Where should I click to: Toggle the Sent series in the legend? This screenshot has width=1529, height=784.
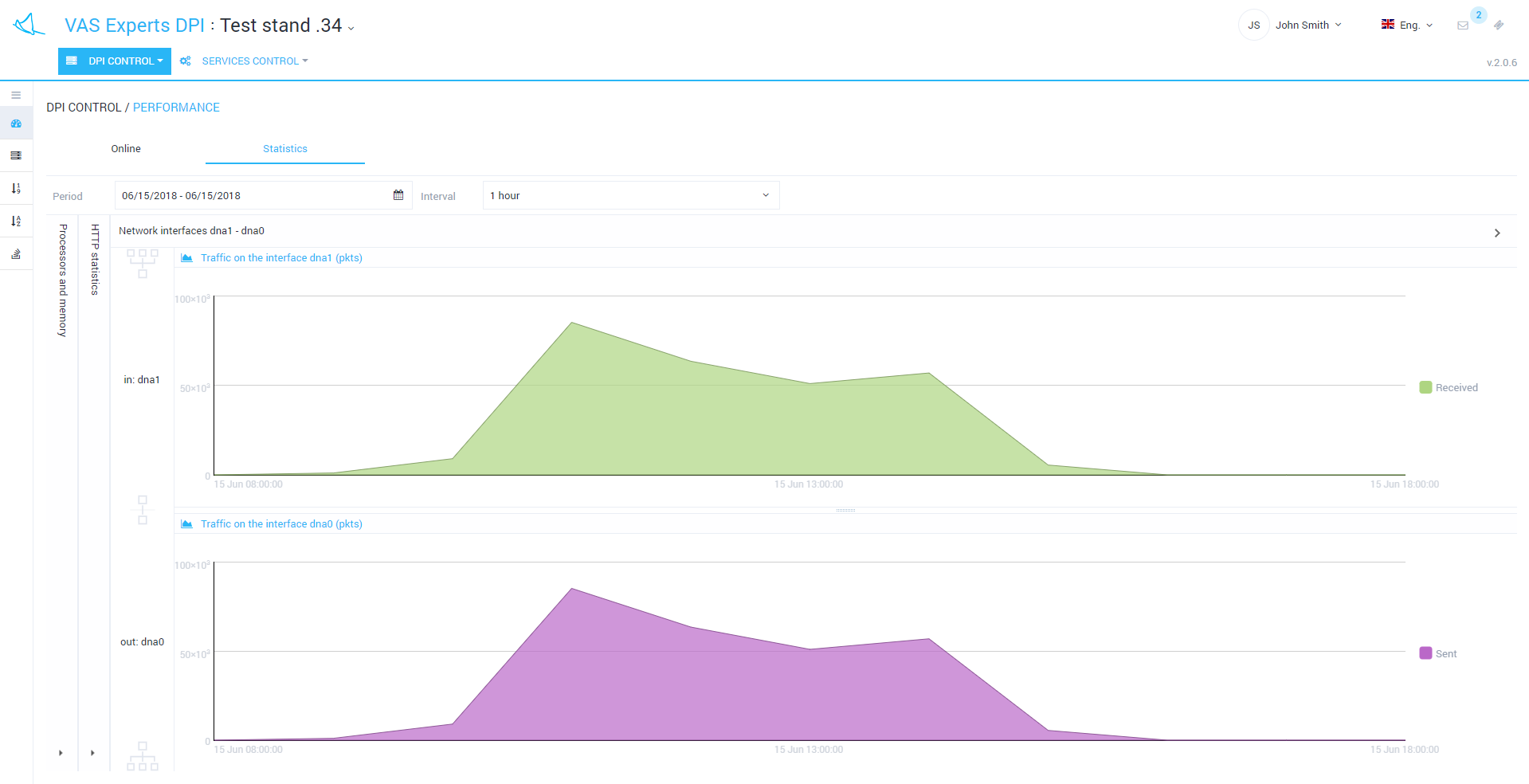pos(1437,654)
